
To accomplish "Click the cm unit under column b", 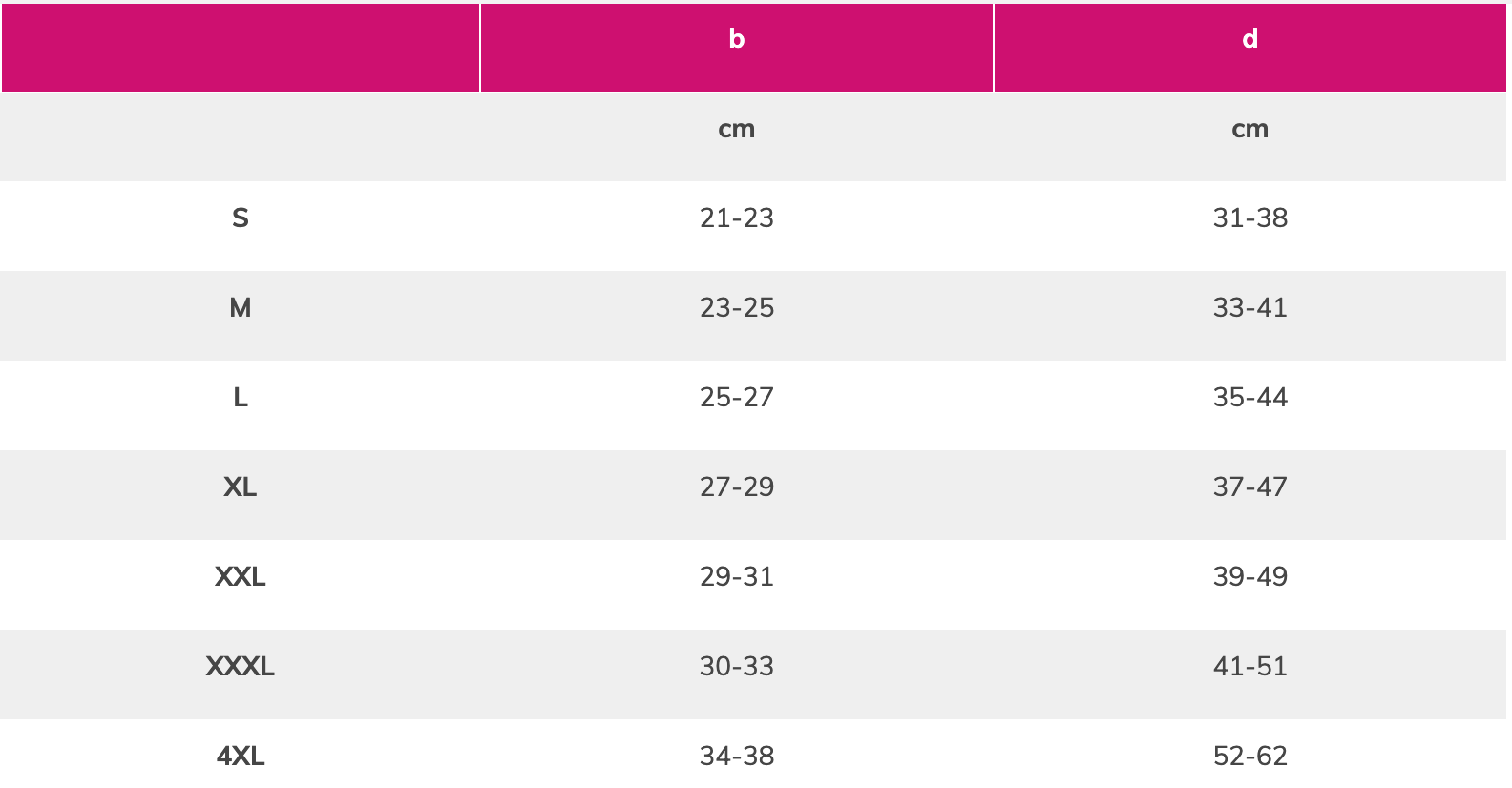I will click(x=736, y=129).
